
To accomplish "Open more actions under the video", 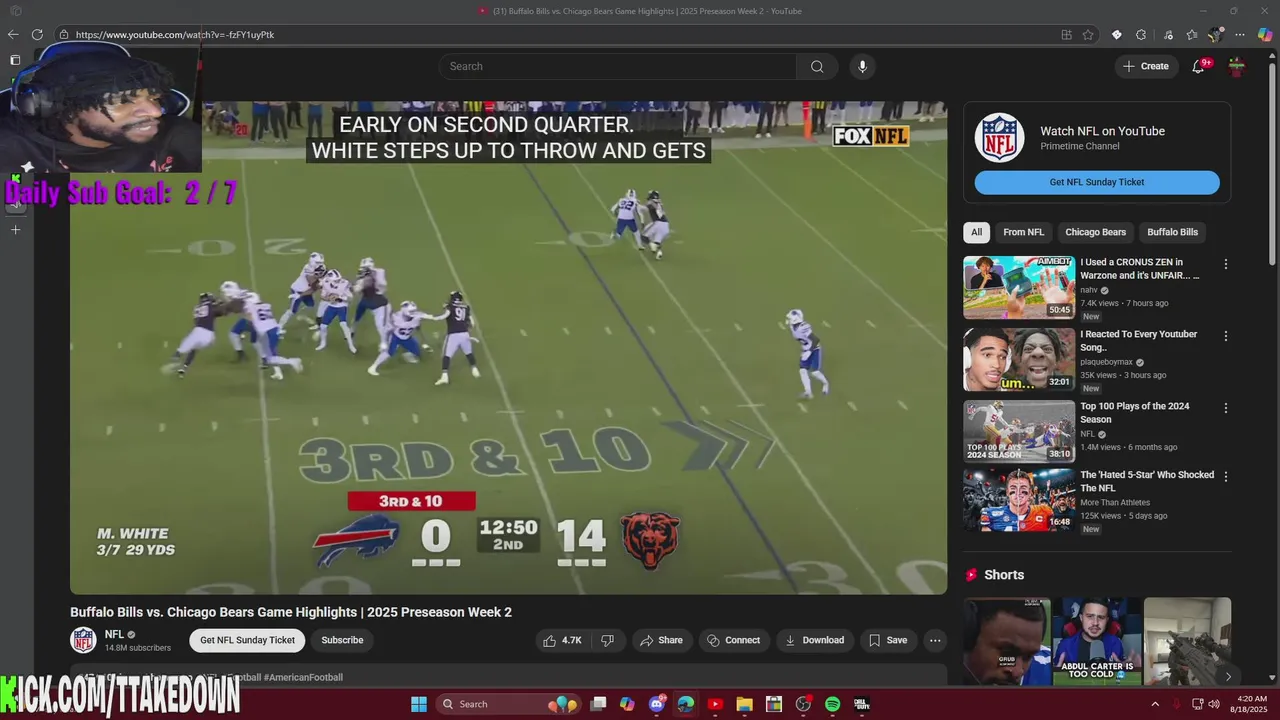I will 935,640.
